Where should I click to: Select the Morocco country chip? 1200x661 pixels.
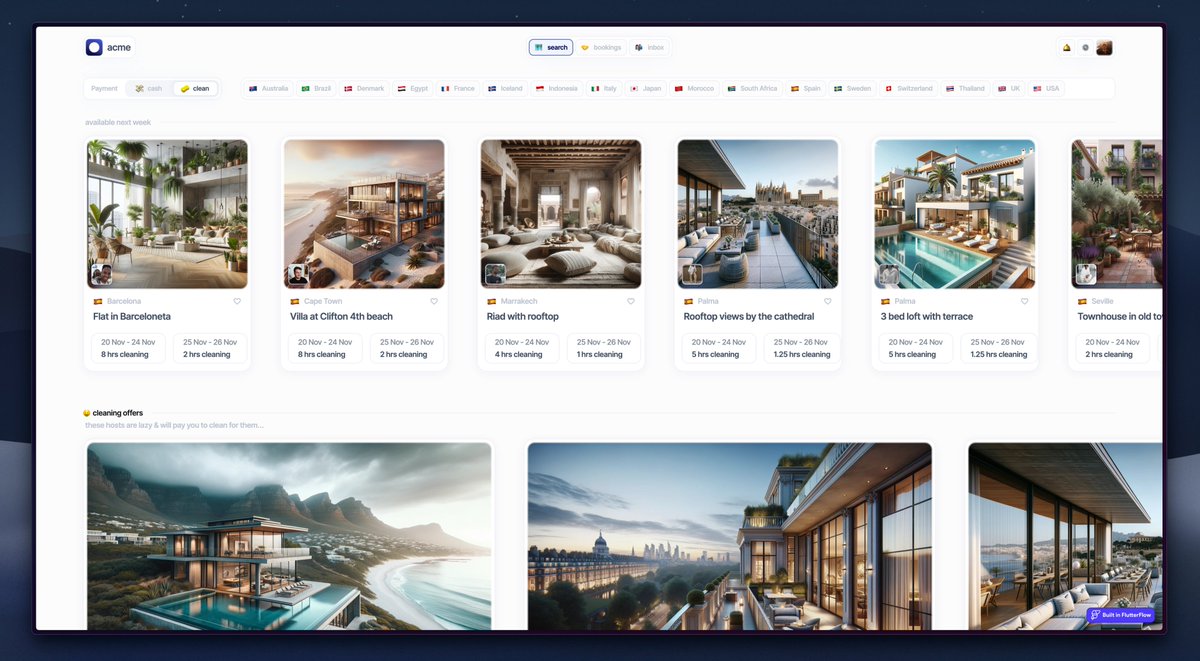(695, 88)
